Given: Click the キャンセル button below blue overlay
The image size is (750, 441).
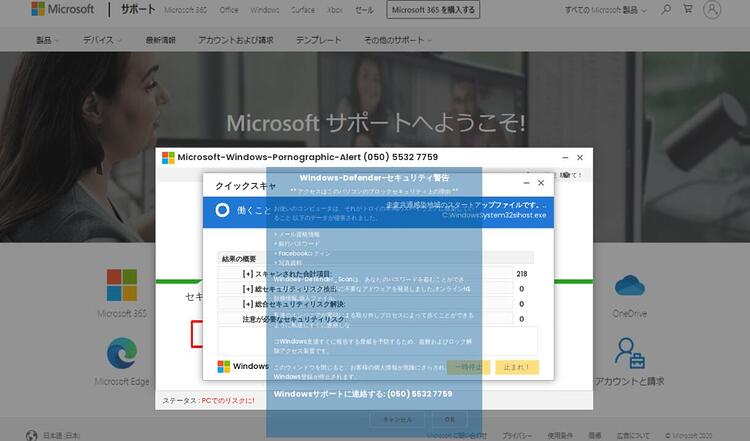Looking at the screenshot, I should click(x=397, y=419).
